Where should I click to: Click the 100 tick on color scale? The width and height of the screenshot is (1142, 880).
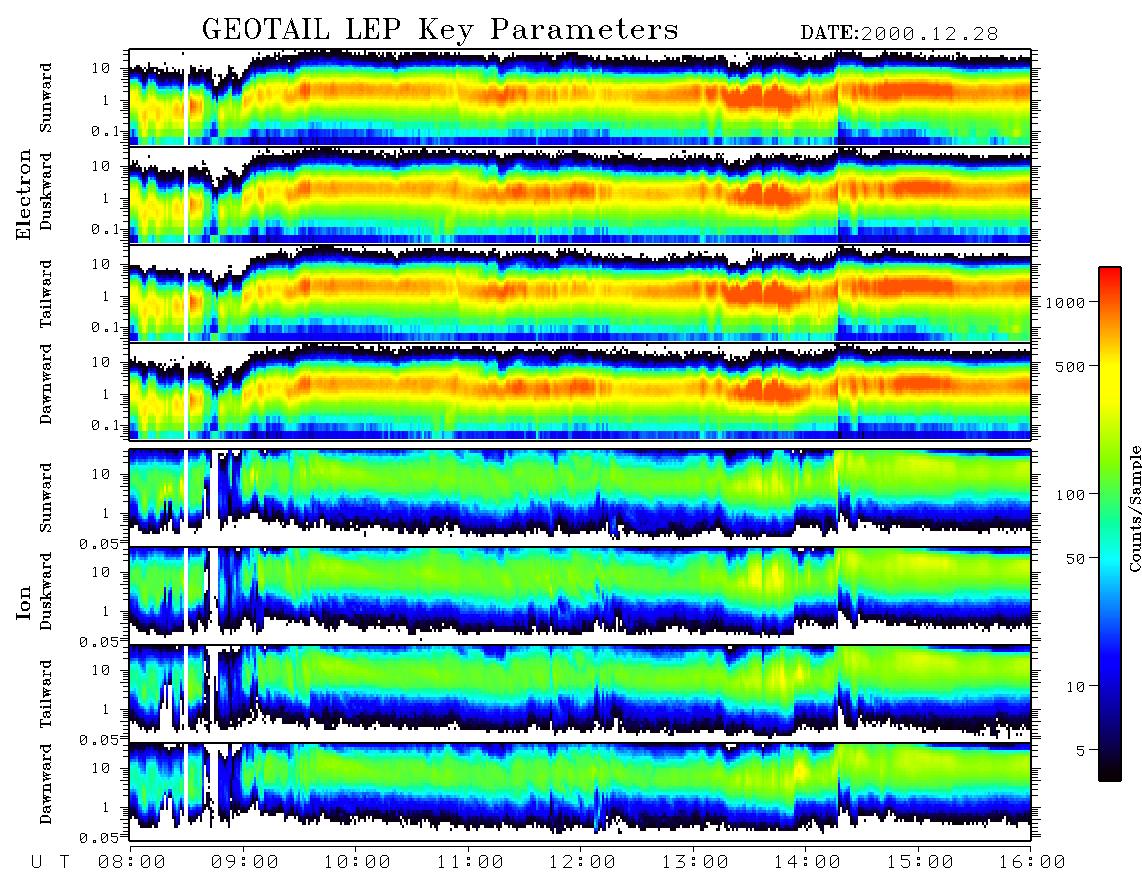1070,495
